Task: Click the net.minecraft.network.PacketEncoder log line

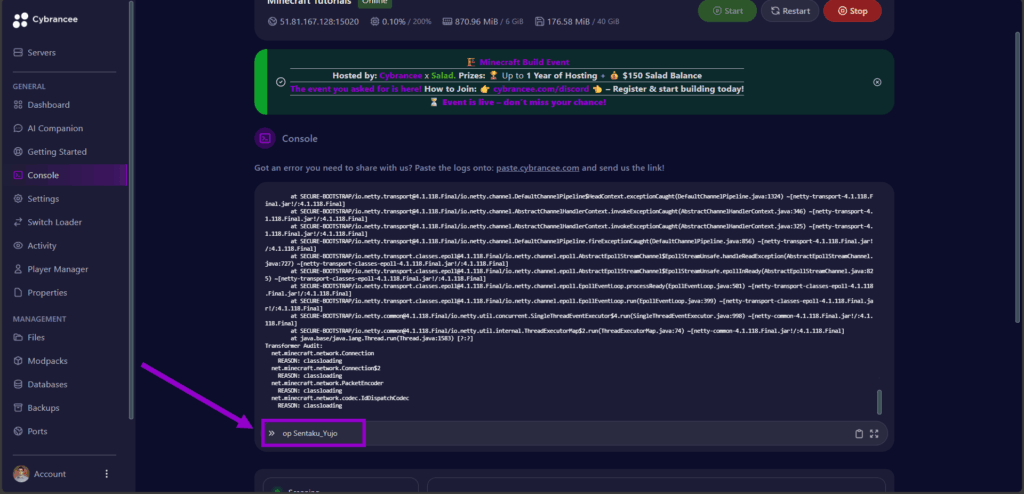Action: coord(327,383)
